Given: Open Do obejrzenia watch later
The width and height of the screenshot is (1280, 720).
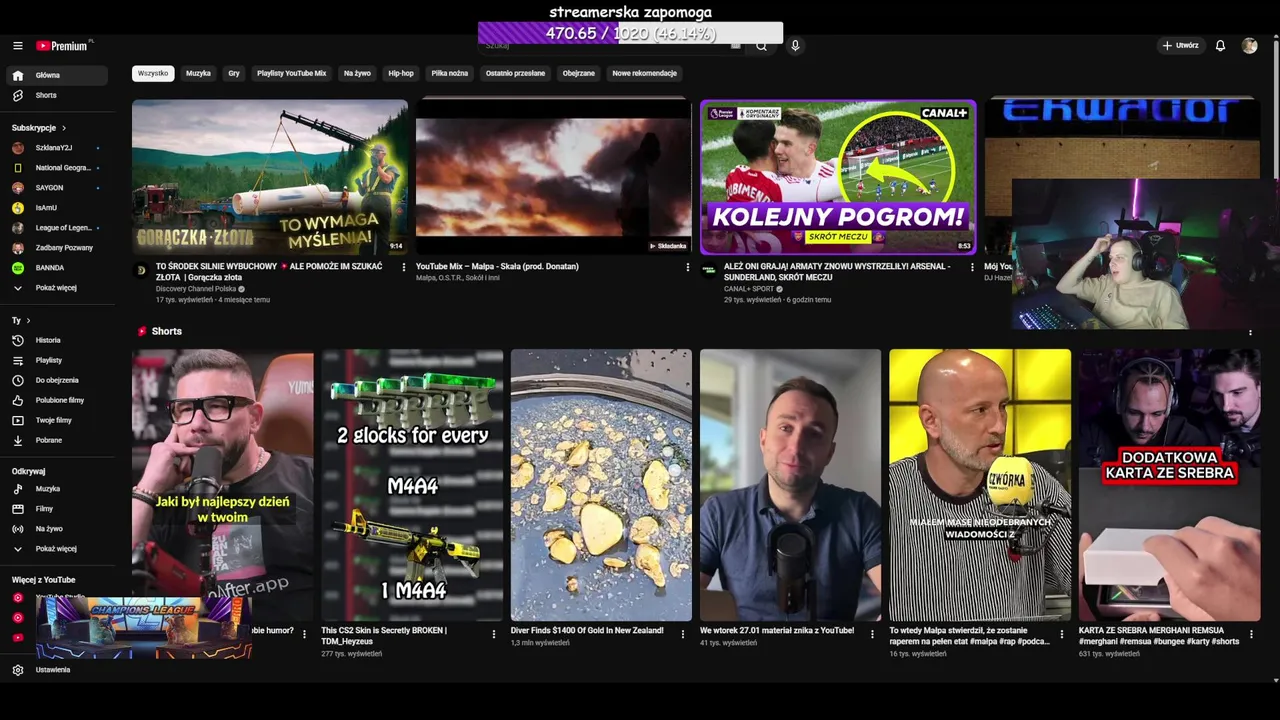Looking at the screenshot, I should tap(59, 380).
